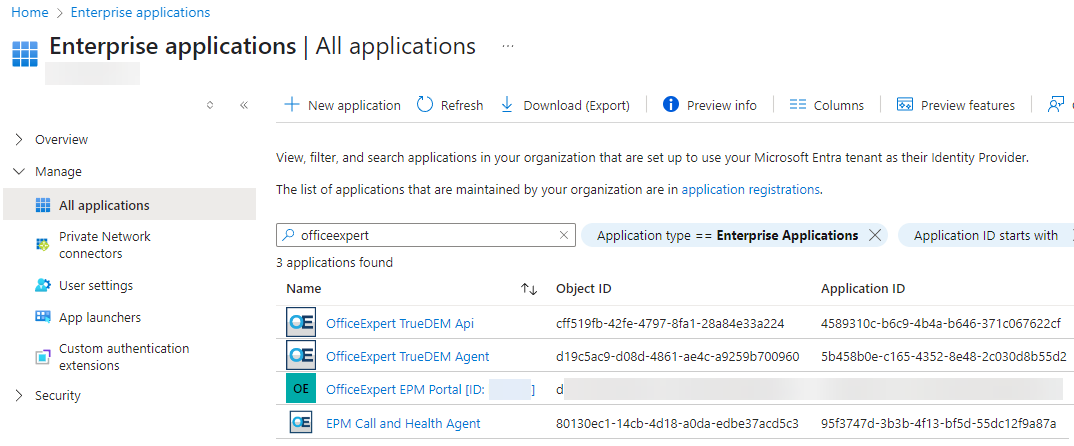
Task: Refresh the applications list
Action: (450, 105)
